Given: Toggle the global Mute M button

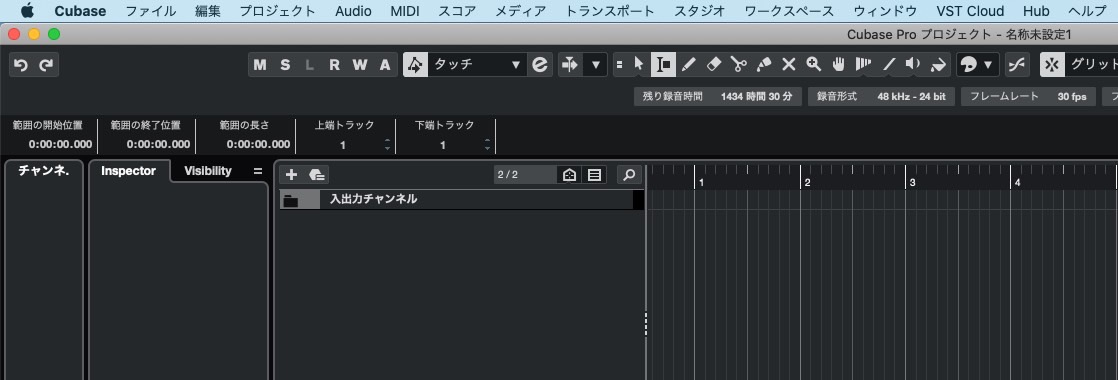Looking at the screenshot, I should pos(260,65).
